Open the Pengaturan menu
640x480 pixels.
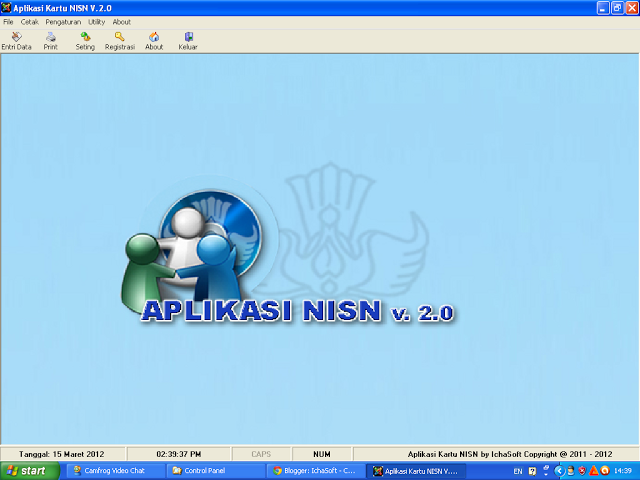(x=63, y=22)
